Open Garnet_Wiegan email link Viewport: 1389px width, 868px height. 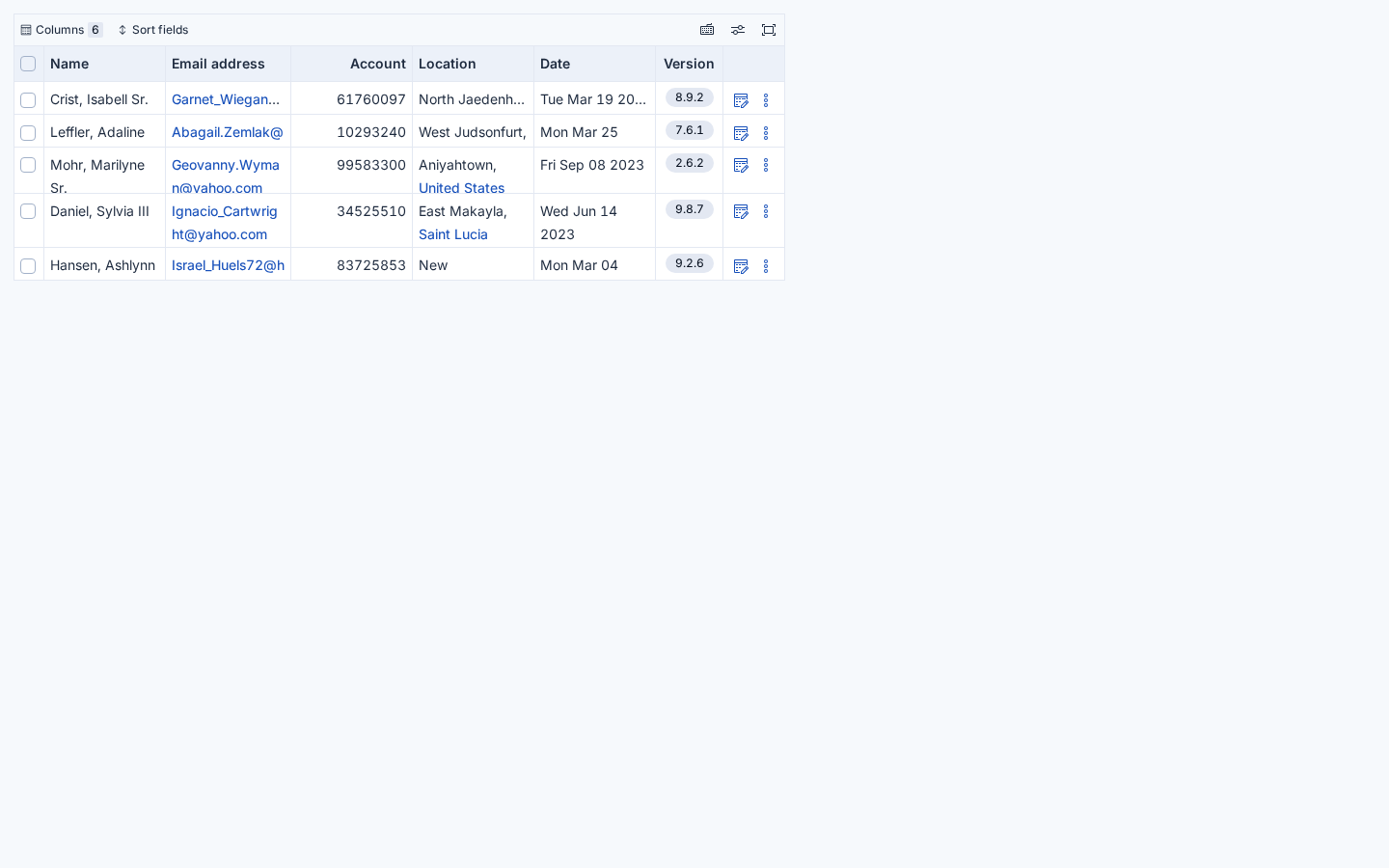pos(226,99)
